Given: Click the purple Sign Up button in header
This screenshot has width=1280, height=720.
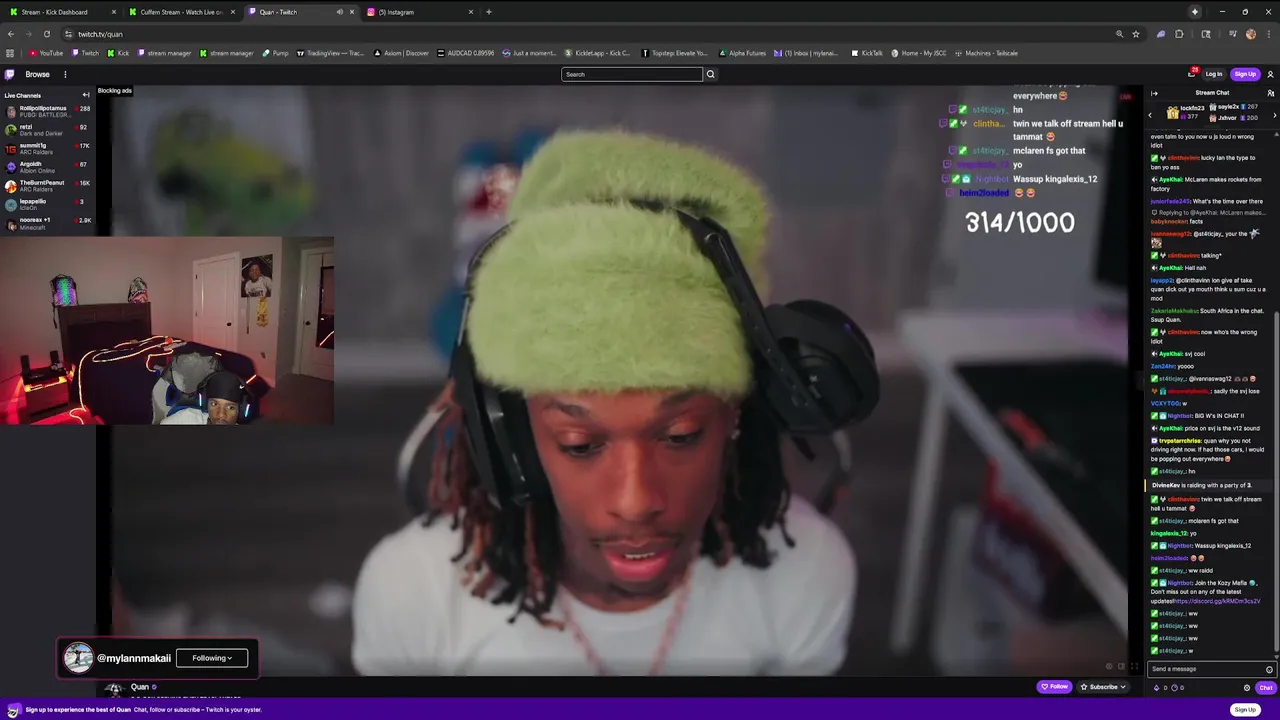Looking at the screenshot, I should [x=1245, y=74].
